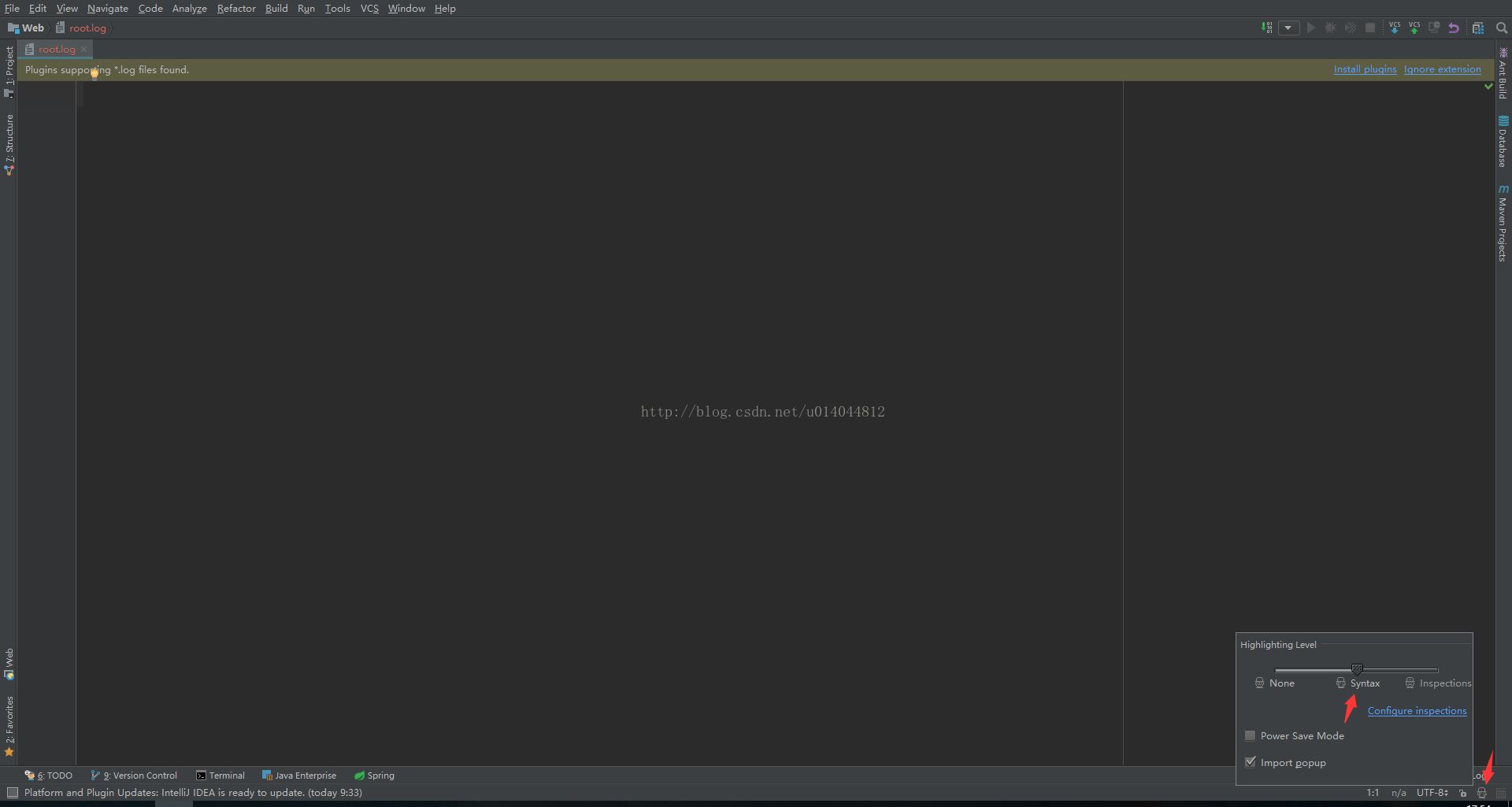Open the 6: TODO tool window

click(48, 775)
